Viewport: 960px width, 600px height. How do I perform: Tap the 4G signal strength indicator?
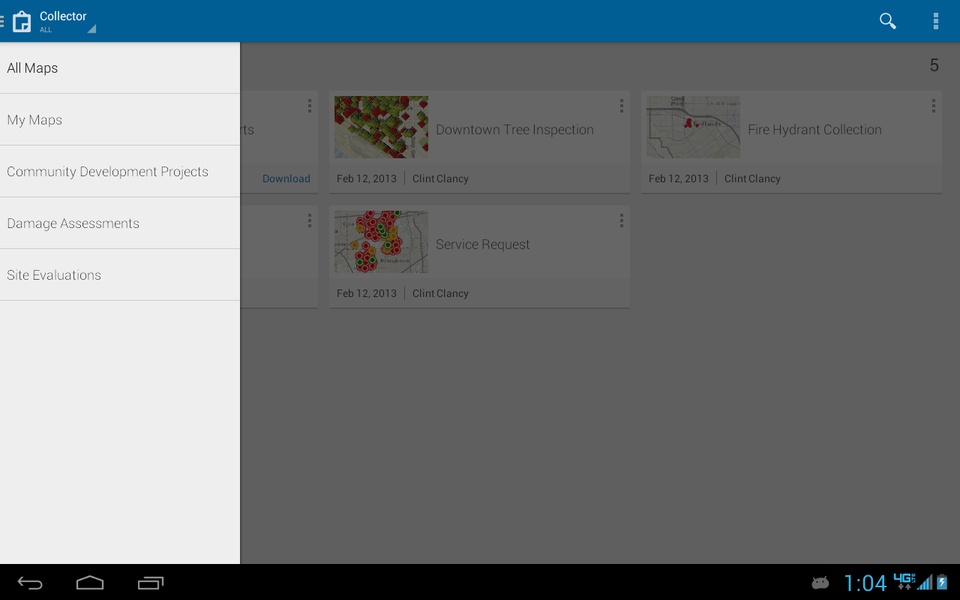(913, 582)
